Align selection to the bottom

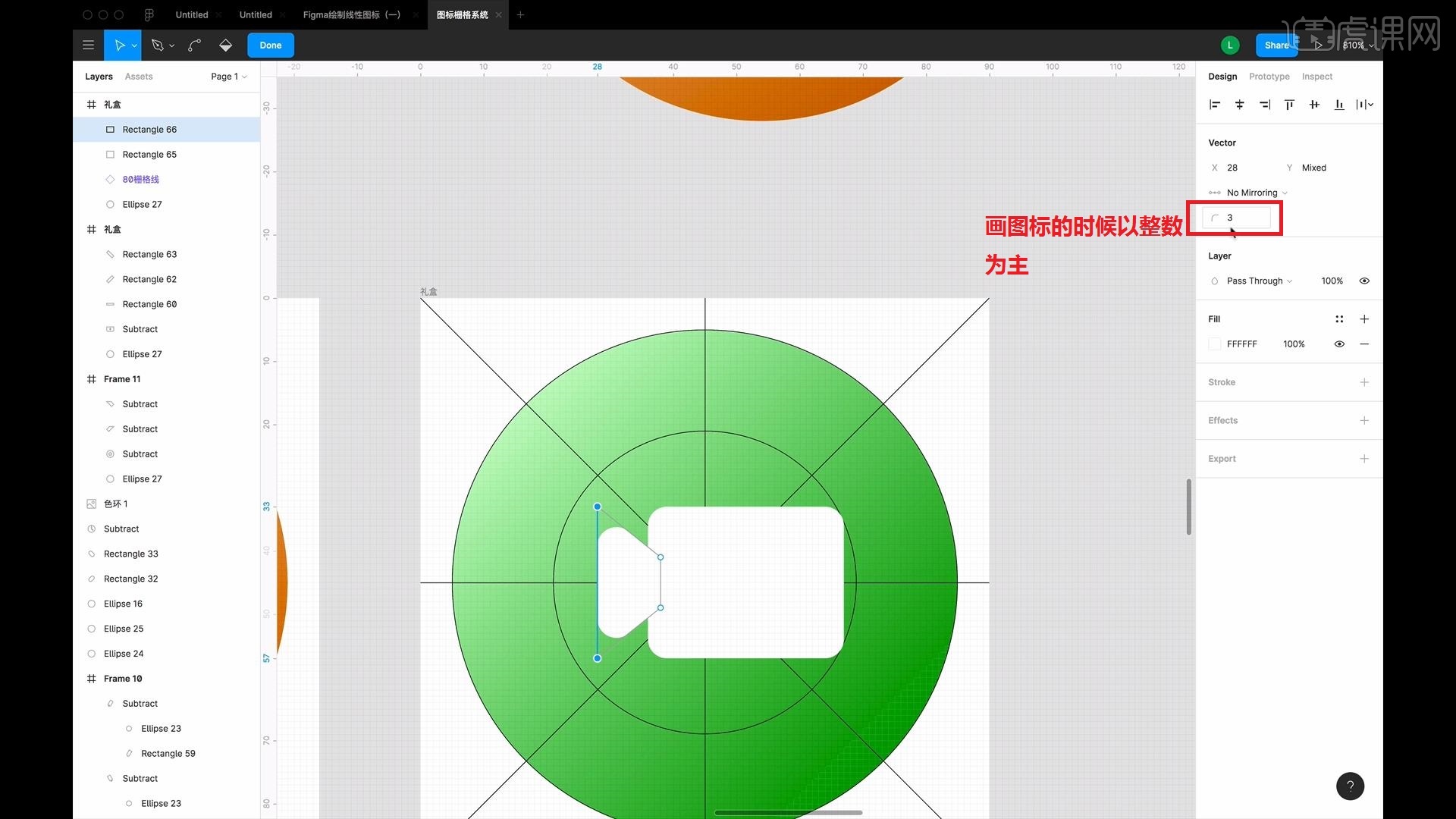[x=1339, y=105]
